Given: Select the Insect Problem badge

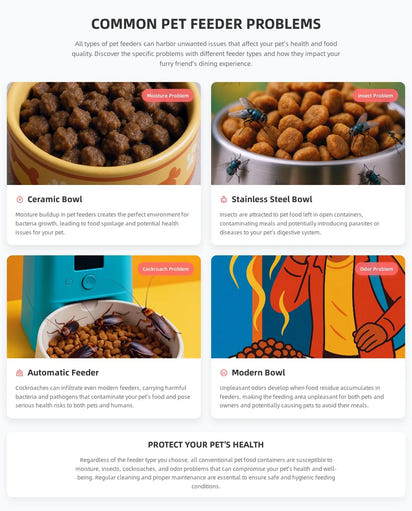Looking at the screenshot, I should [x=375, y=96].
